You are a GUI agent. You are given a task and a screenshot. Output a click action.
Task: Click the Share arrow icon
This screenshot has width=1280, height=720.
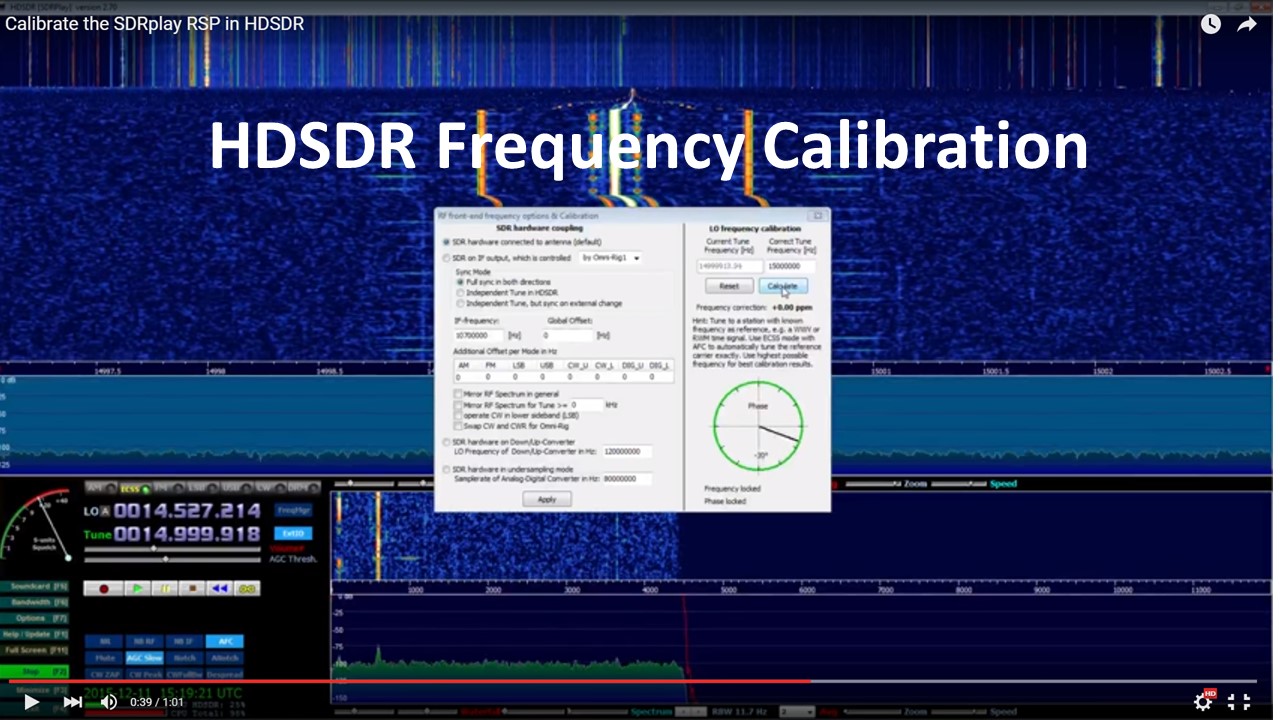[1246, 24]
